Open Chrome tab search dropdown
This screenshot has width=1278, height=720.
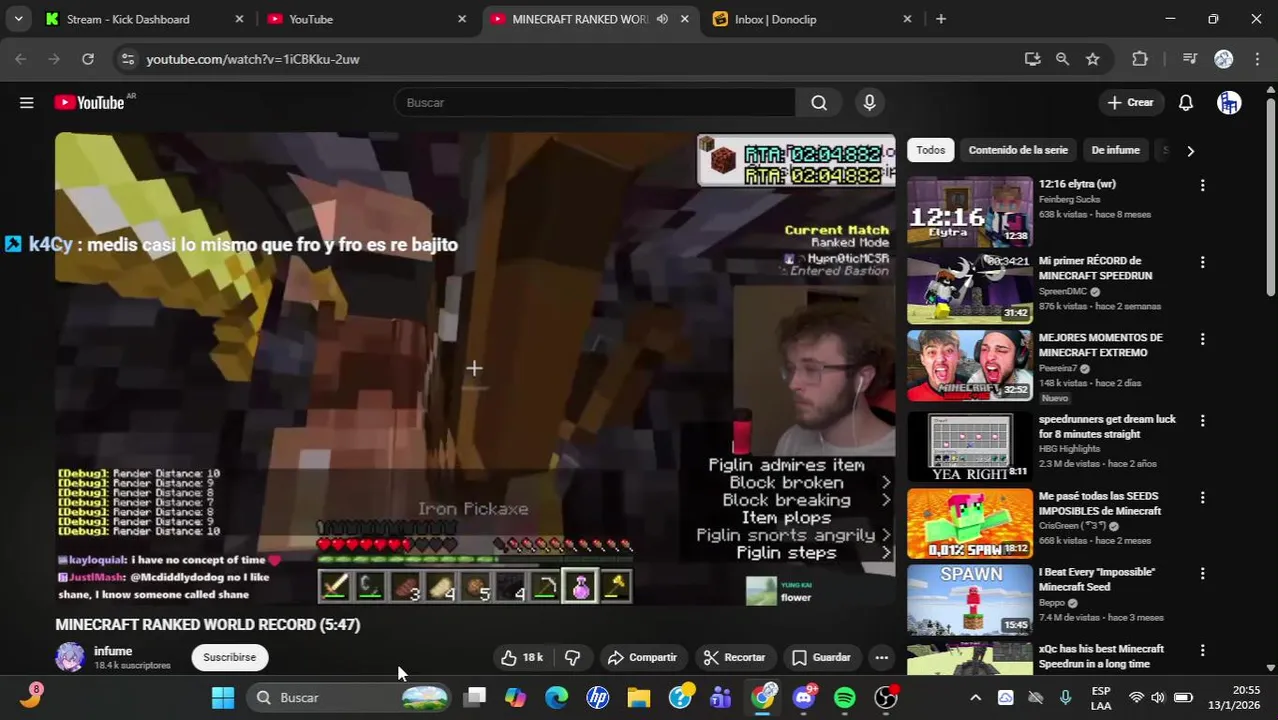pos(18,19)
